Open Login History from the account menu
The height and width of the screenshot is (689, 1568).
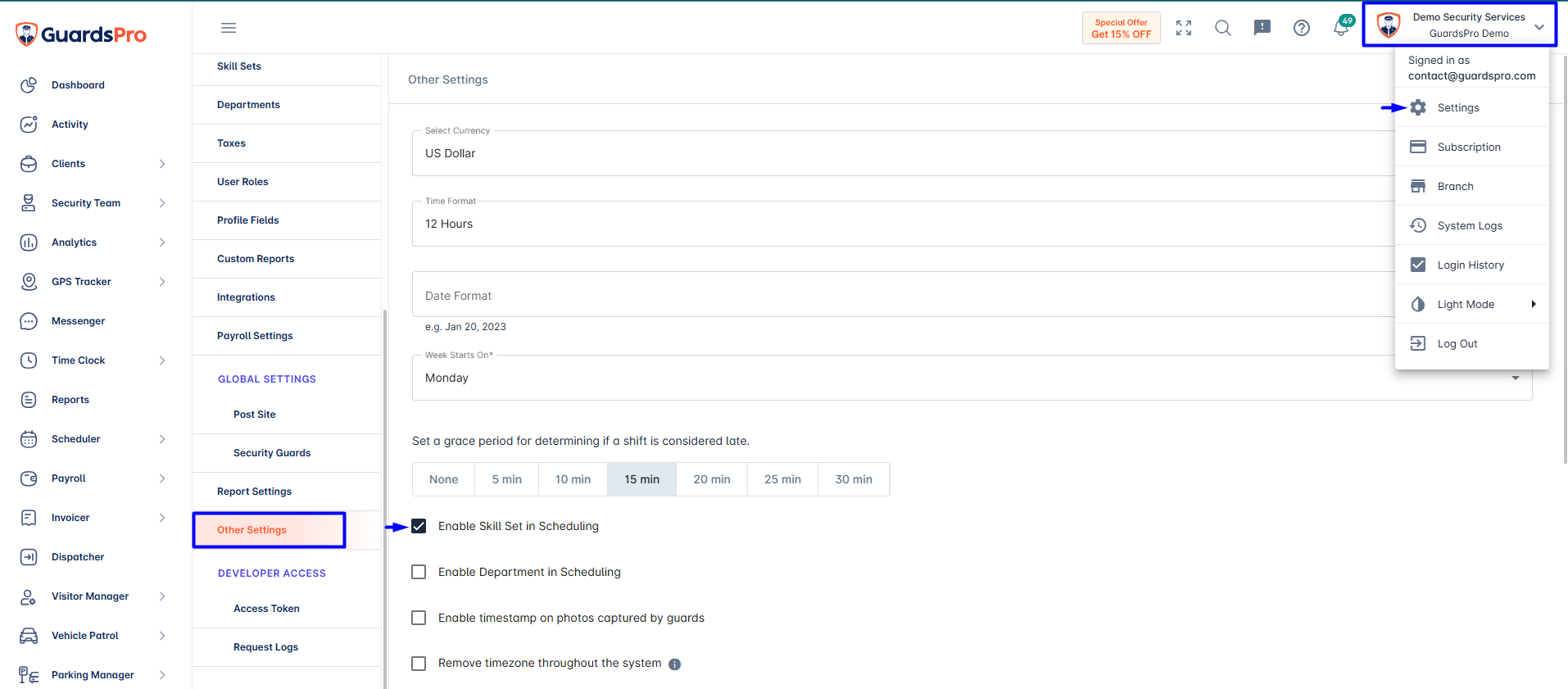tap(1472, 265)
